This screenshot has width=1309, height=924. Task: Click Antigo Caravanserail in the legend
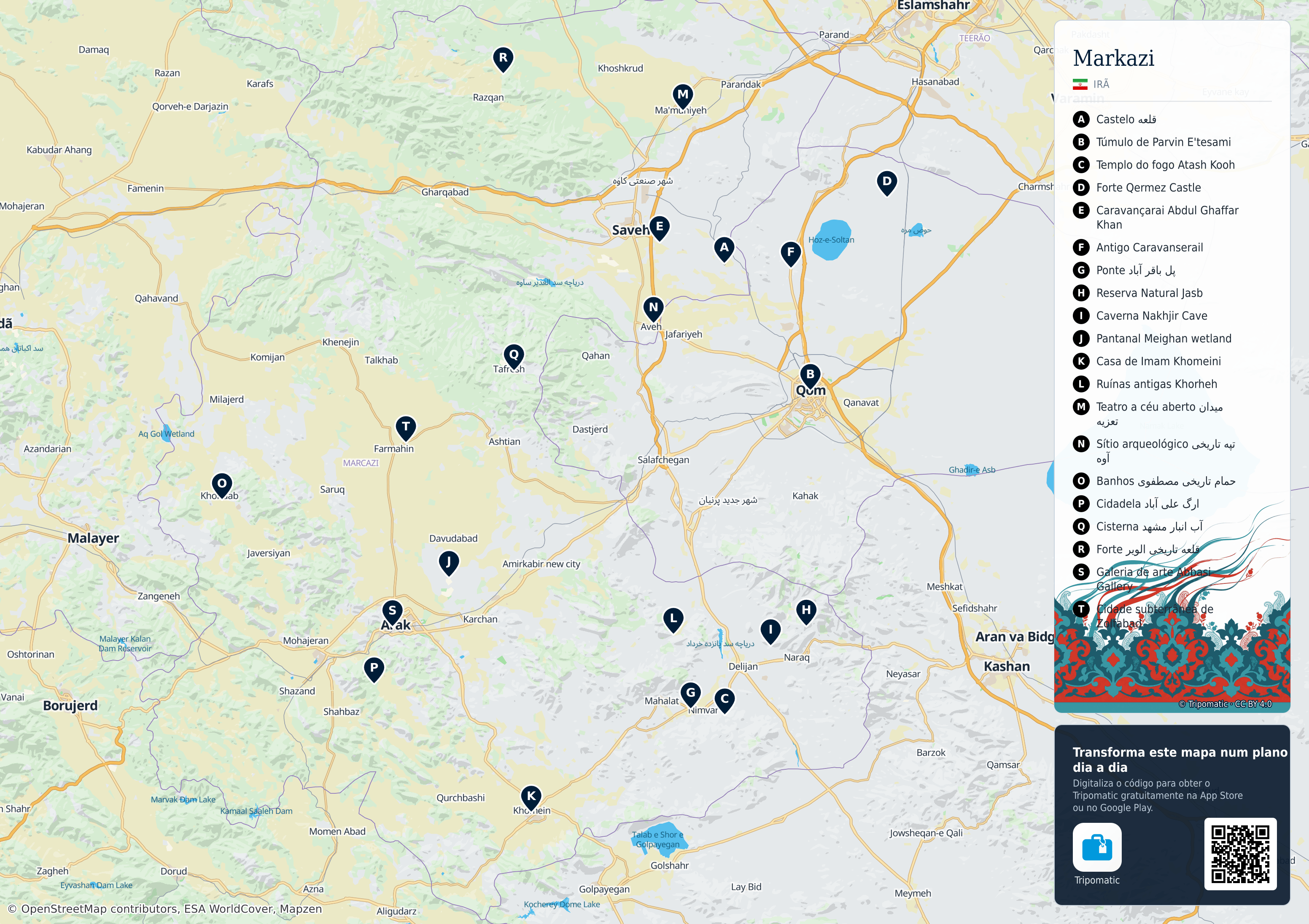pyautogui.click(x=1138, y=247)
